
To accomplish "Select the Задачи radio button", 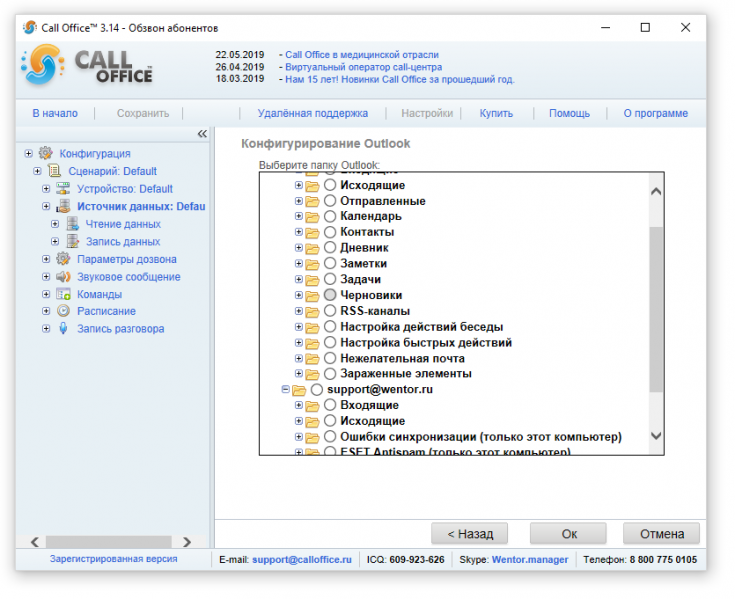I will coord(330,279).
